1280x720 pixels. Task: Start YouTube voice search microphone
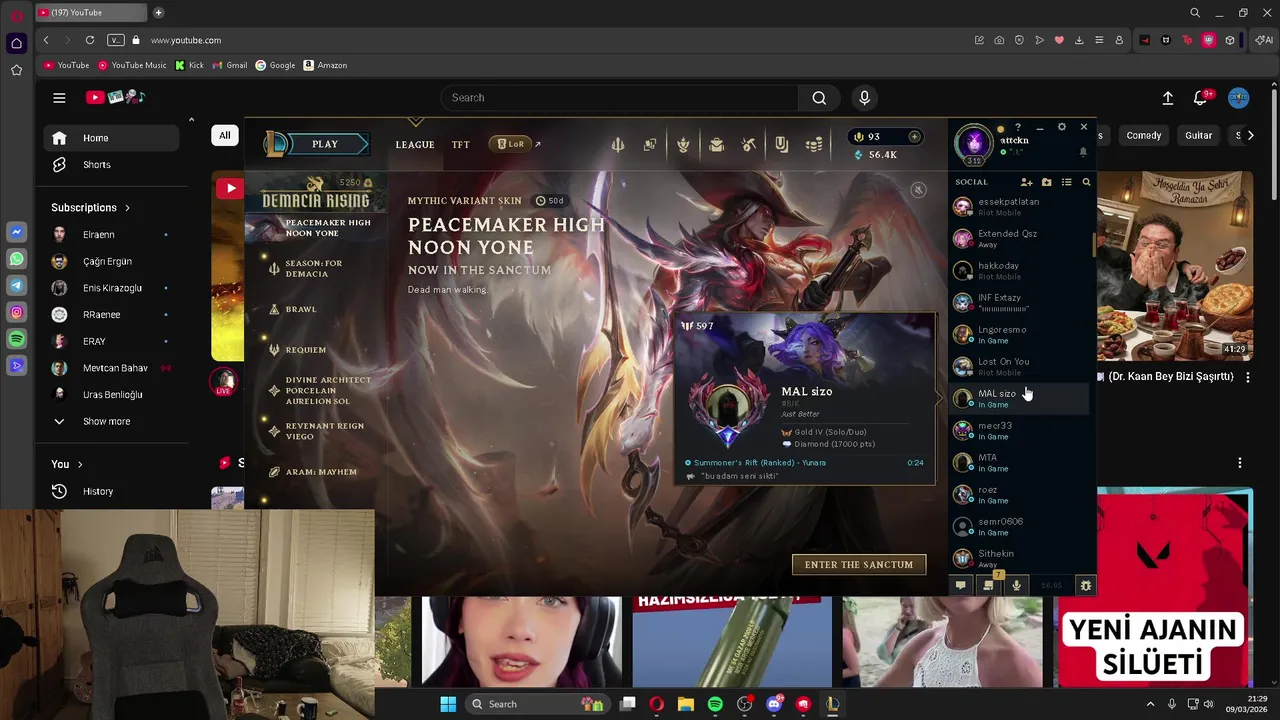tap(865, 97)
